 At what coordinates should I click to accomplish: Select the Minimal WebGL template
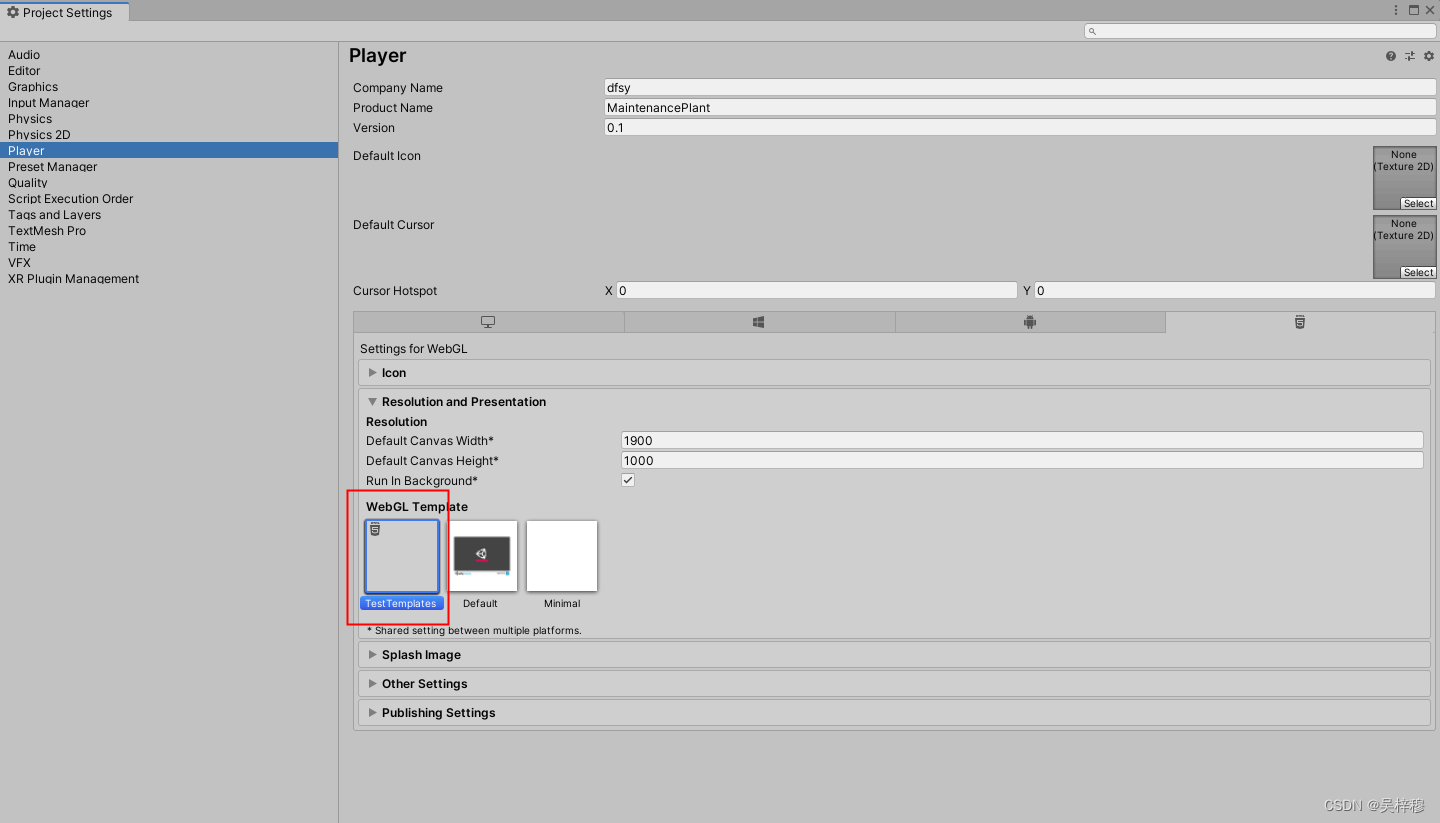[x=561, y=555]
